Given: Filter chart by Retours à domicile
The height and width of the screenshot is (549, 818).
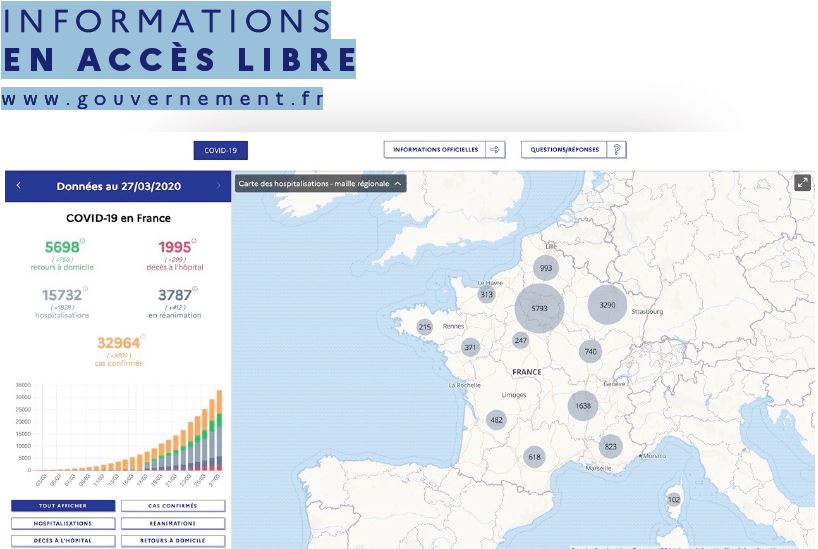Looking at the screenshot, I should [x=173, y=541].
